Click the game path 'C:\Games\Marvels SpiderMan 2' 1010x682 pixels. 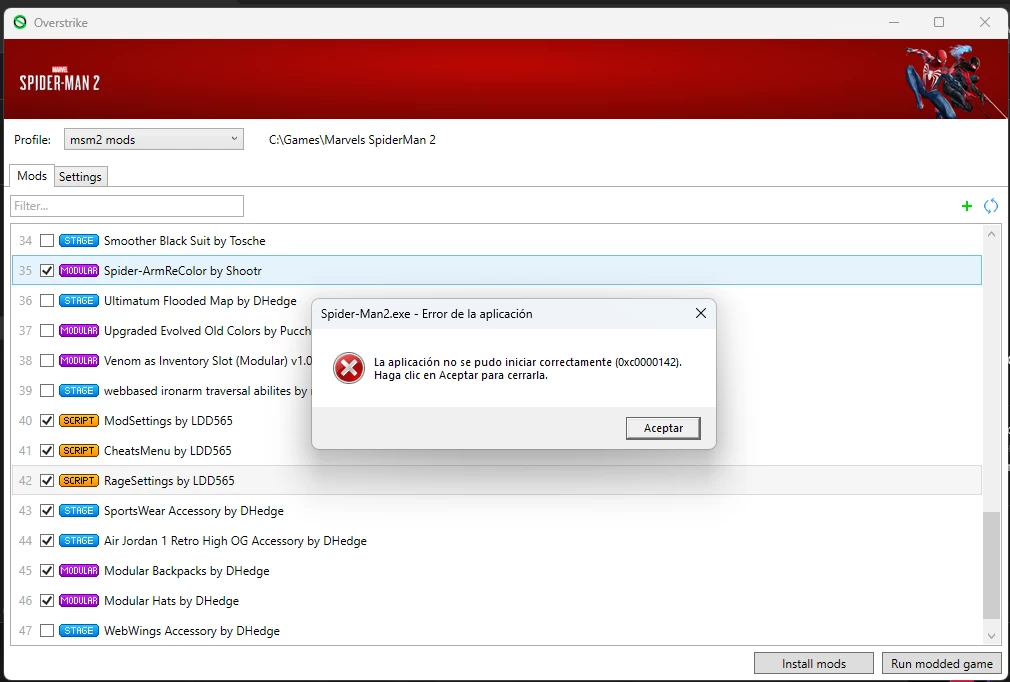point(352,140)
